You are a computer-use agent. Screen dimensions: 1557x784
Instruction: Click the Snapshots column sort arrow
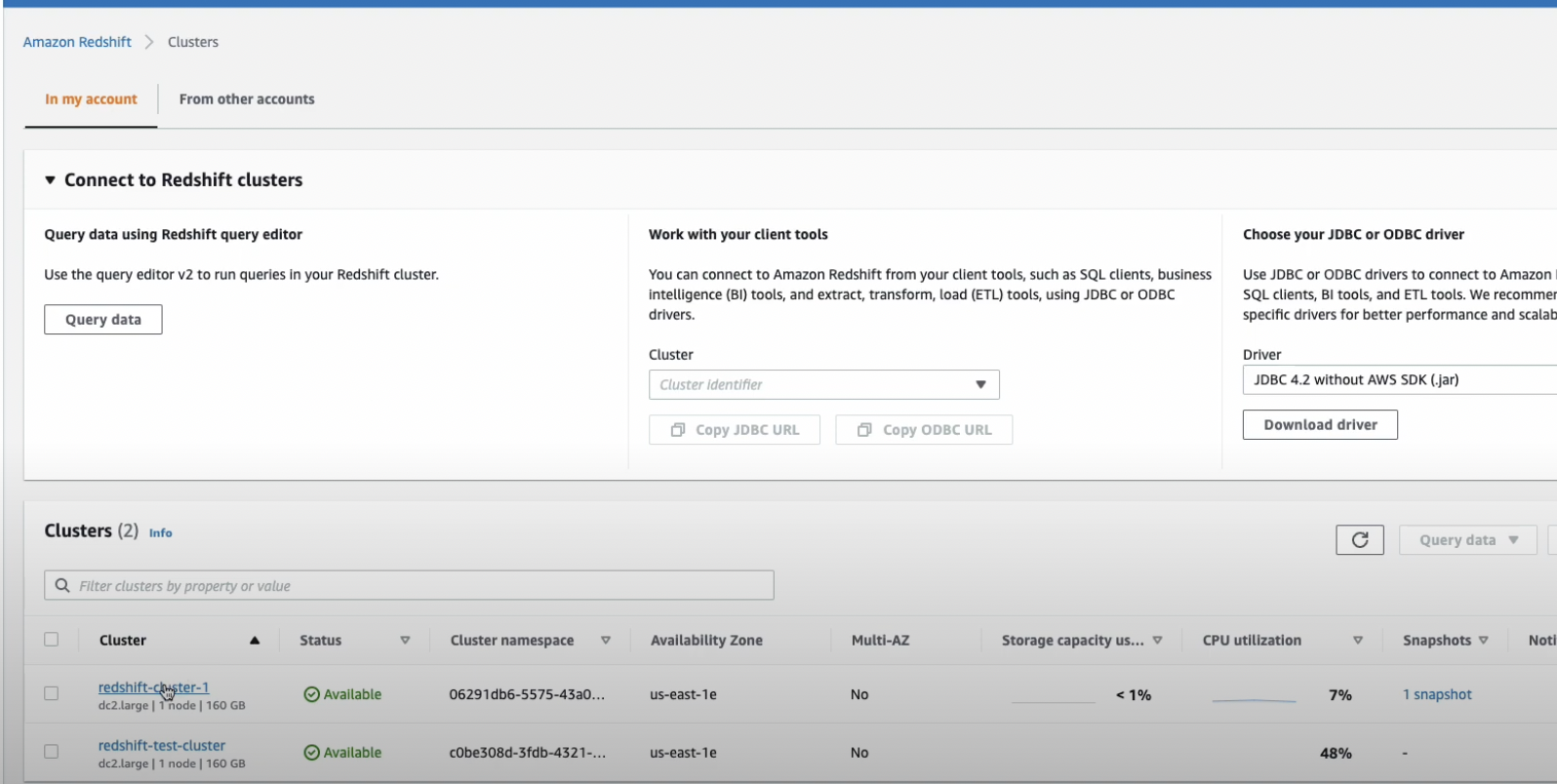point(1484,641)
